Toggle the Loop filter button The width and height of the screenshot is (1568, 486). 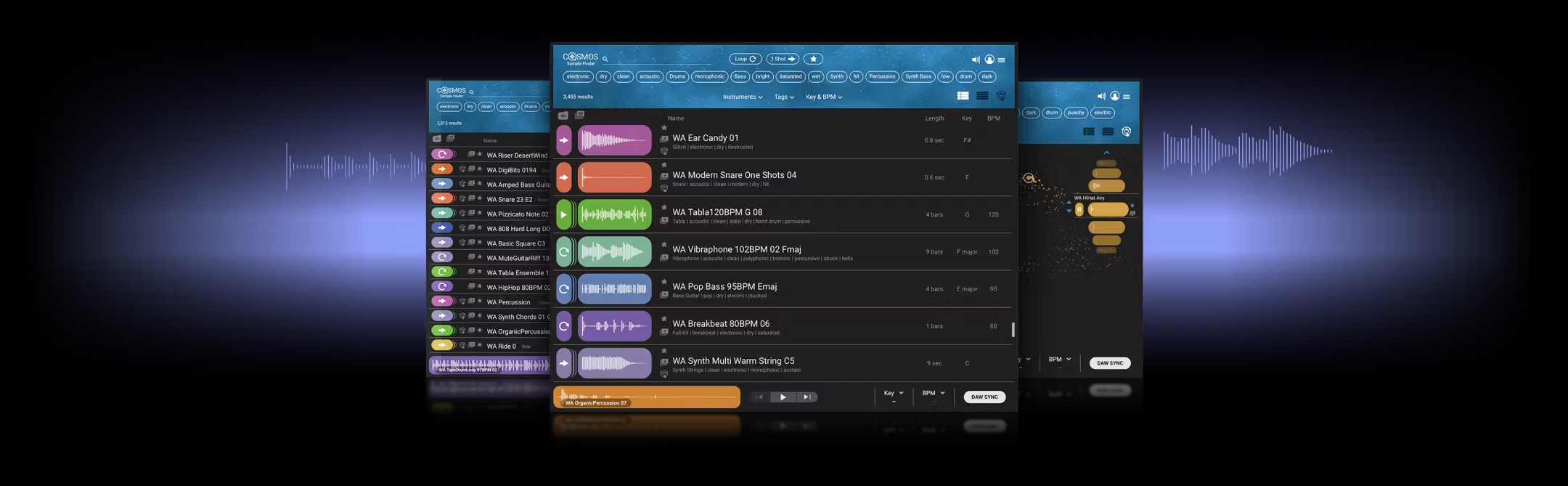click(x=745, y=59)
